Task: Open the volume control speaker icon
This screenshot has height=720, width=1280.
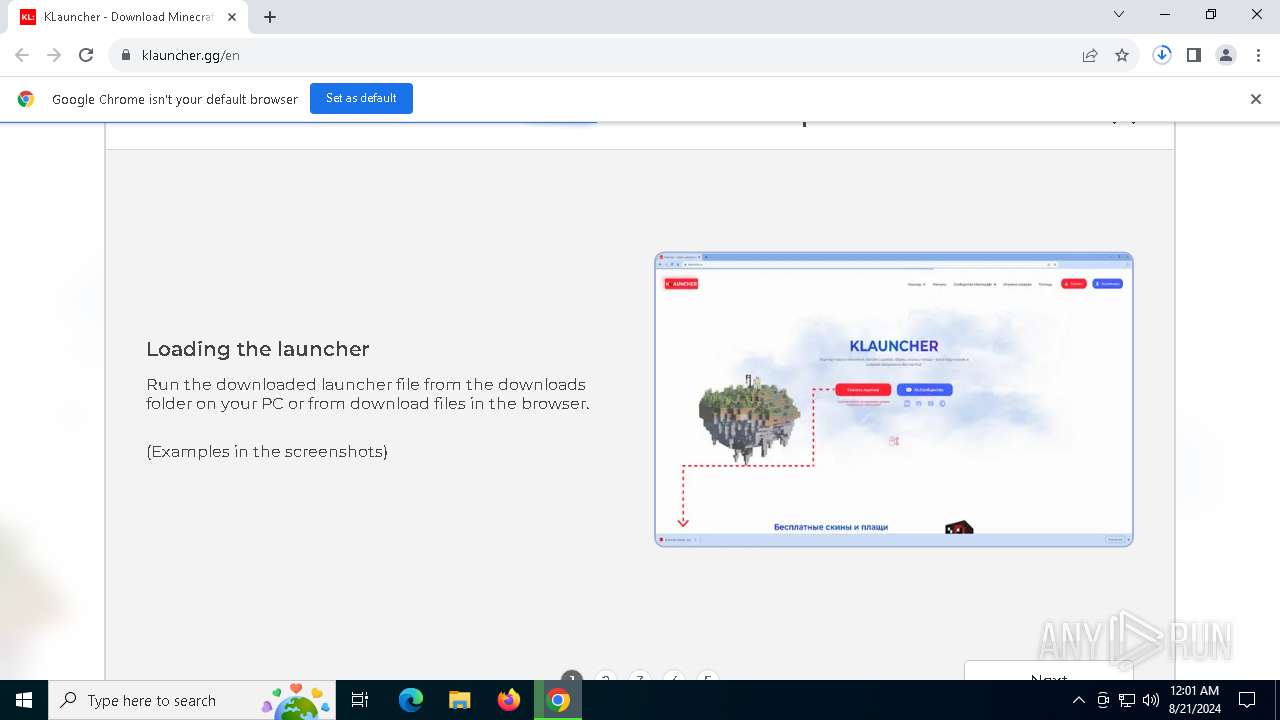Action: (1151, 700)
